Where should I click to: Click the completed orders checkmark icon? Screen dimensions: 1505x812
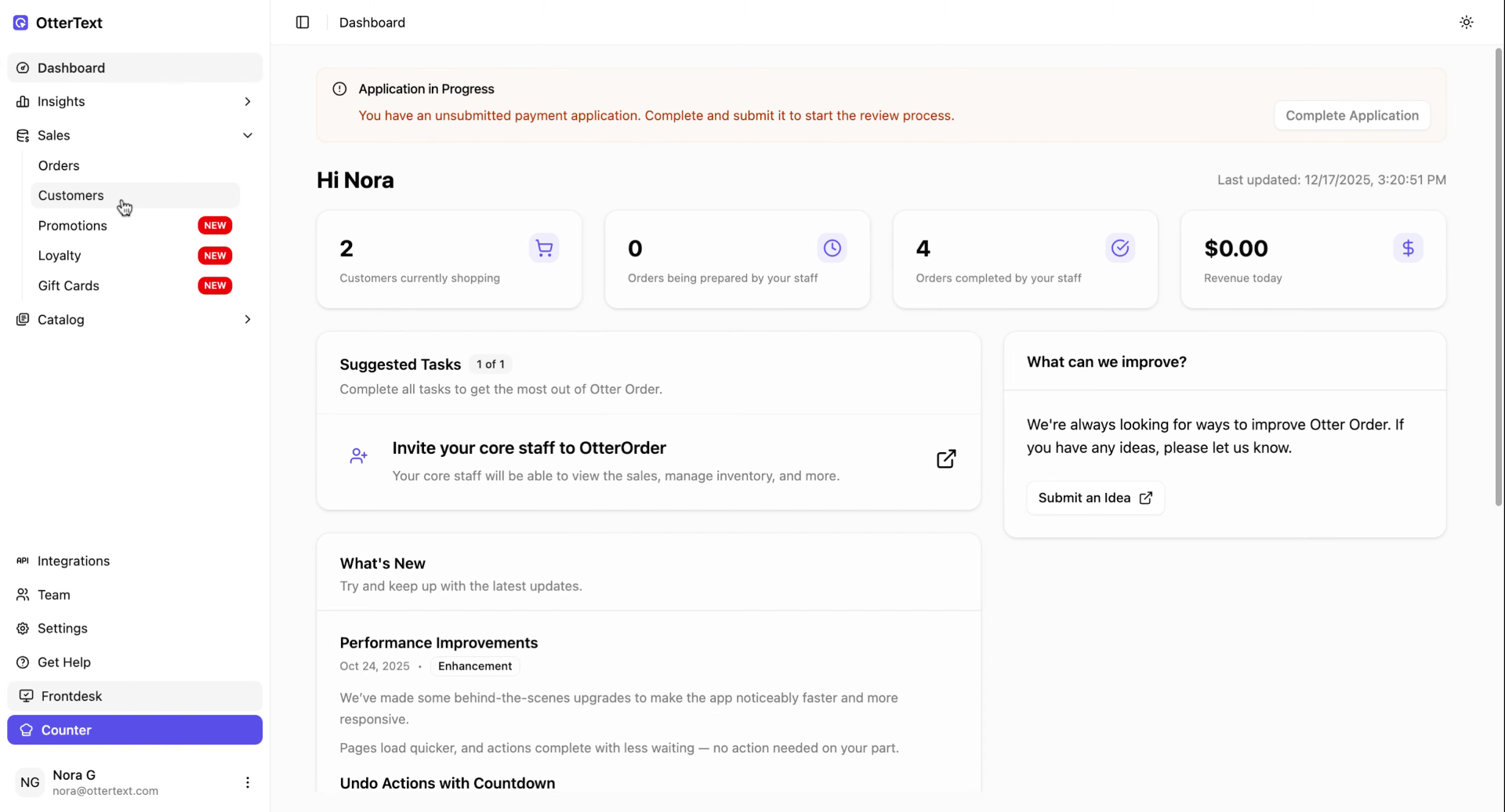(x=1120, y=248)
